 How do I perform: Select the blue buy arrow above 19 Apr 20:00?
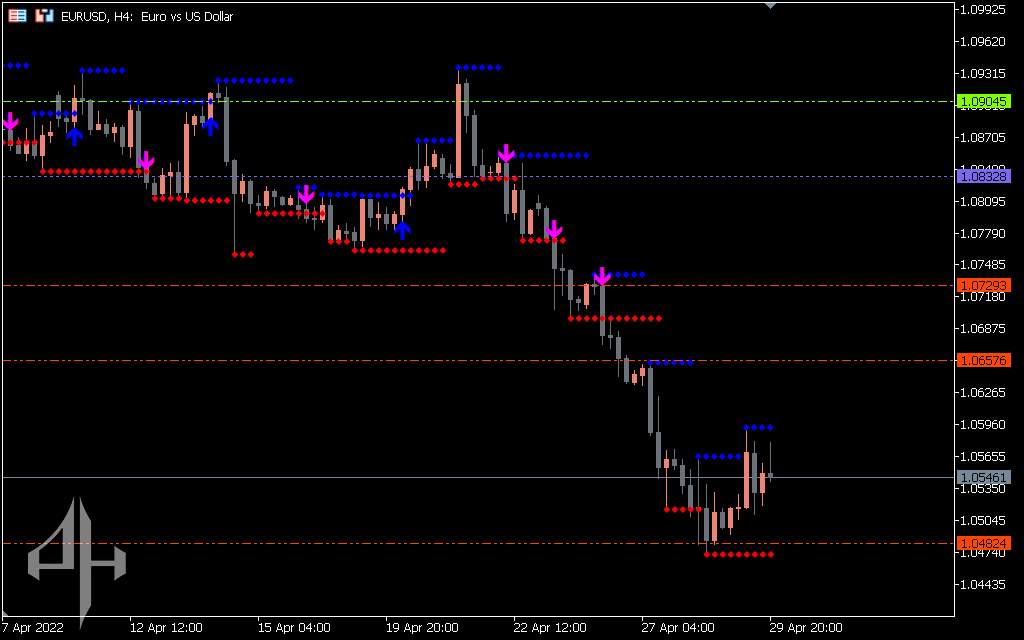[402, 230]
